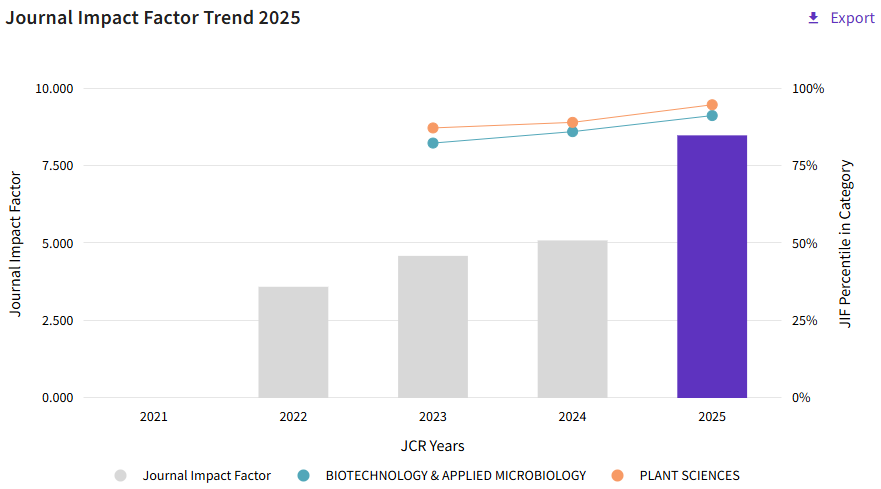Click the Export download icon
Screen dimensions: 881x489
click(x=813, y=18)
